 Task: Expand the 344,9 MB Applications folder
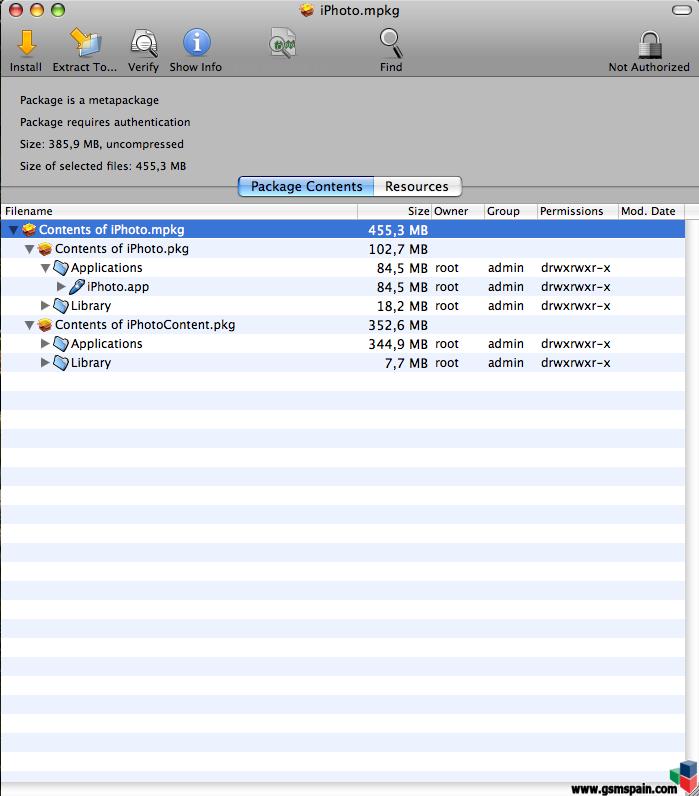tap(45, 344)
